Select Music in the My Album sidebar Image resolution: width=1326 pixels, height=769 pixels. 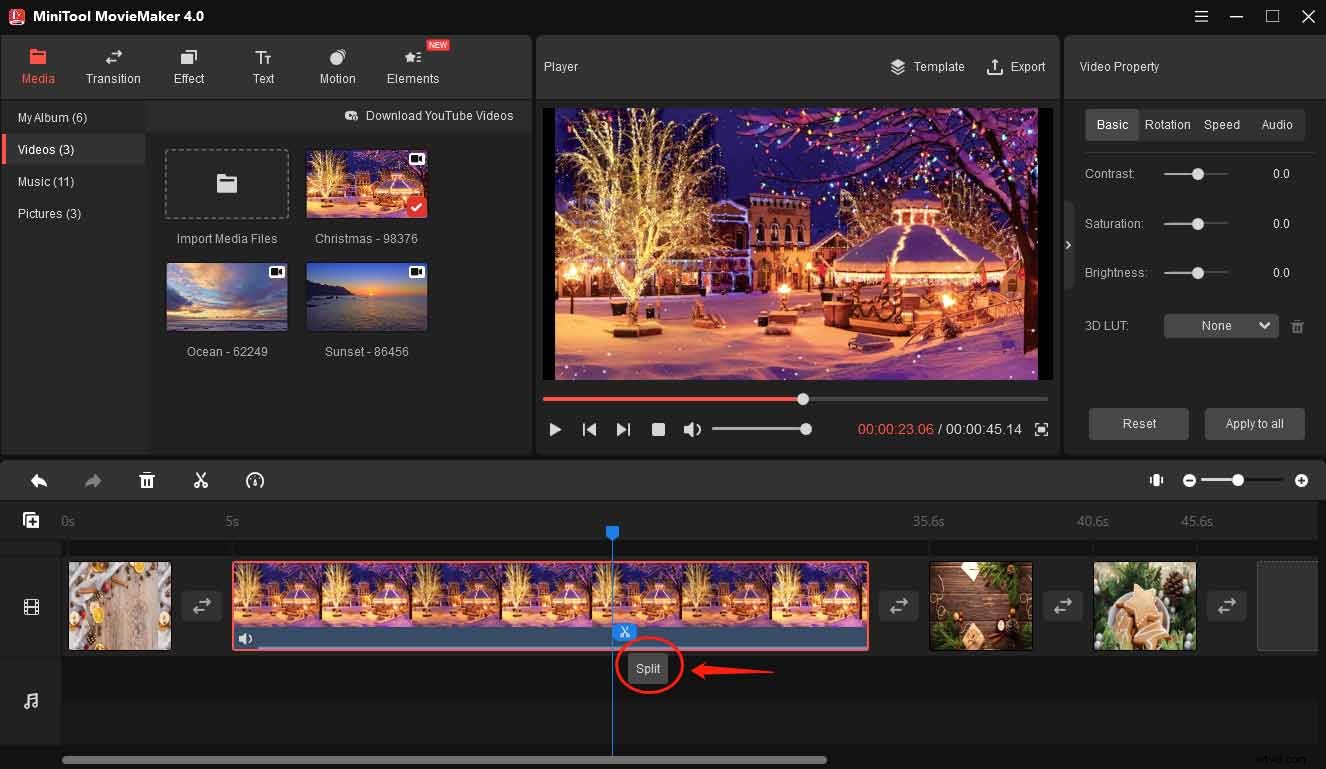[x=46, y=181]
